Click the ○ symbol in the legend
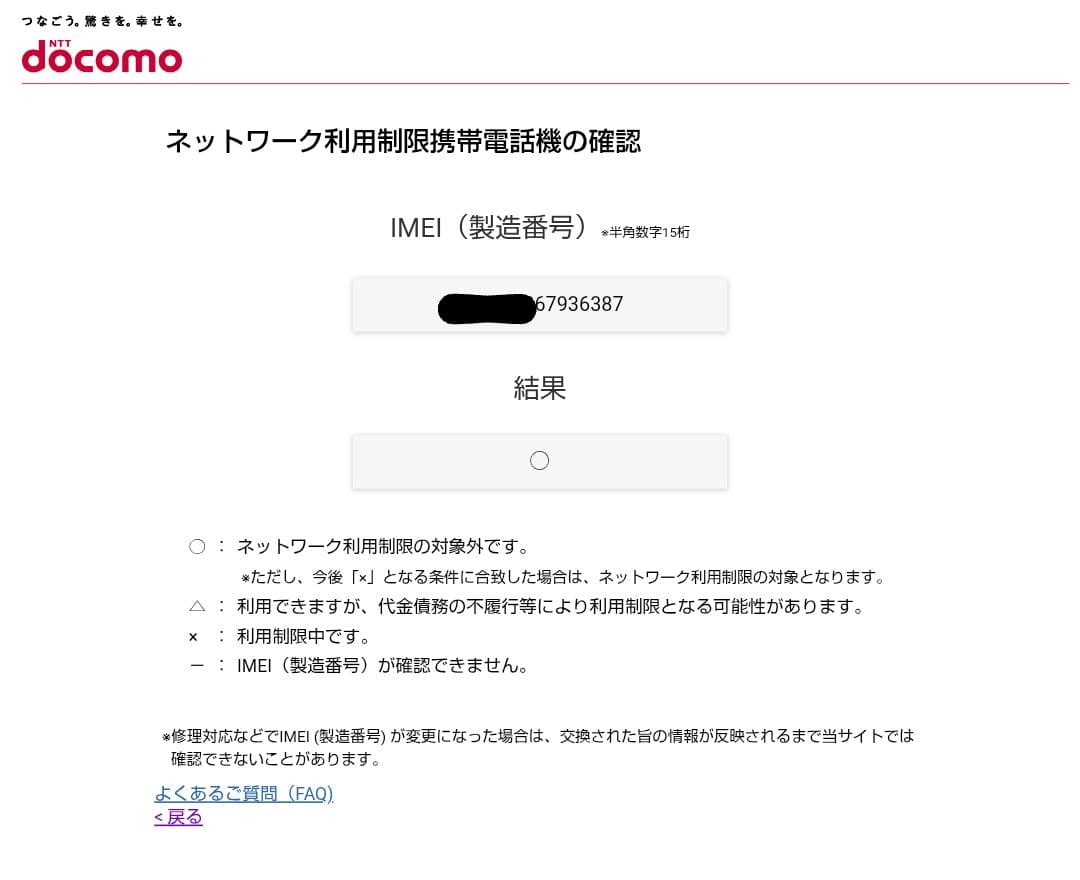Image resolution: width=1080 pixels, height=880 pixels. coord(197,547)
